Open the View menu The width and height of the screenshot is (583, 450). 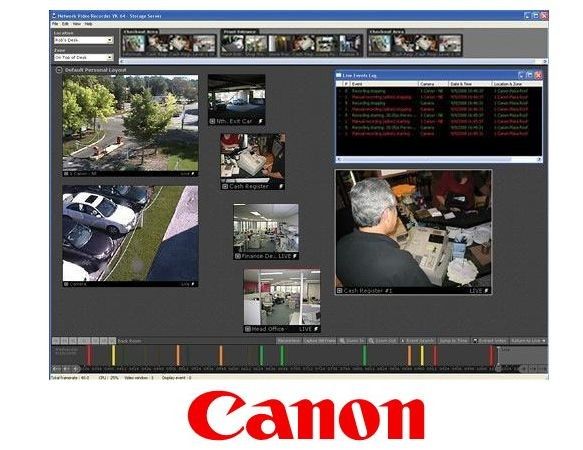coord(77,24)
